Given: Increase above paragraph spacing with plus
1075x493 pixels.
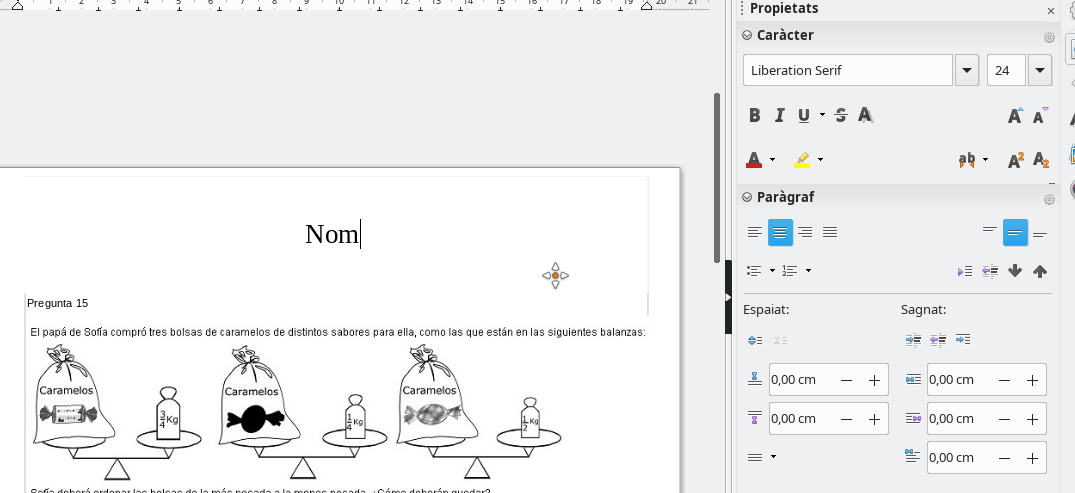Looking at the screenshot, I should tap(874, 380).
